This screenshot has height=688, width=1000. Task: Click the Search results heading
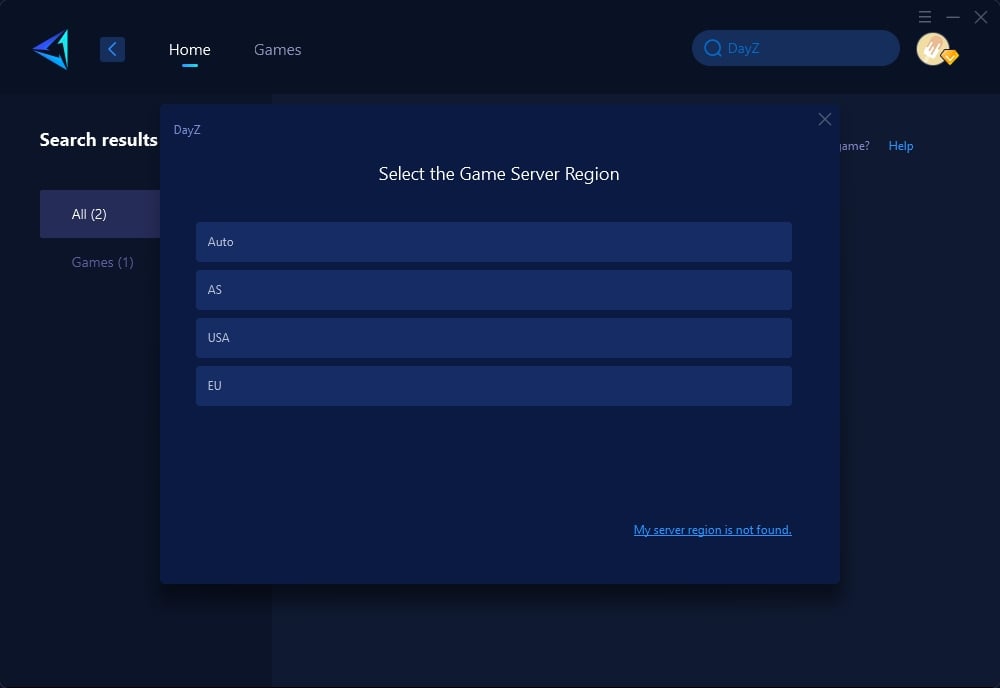98,140
